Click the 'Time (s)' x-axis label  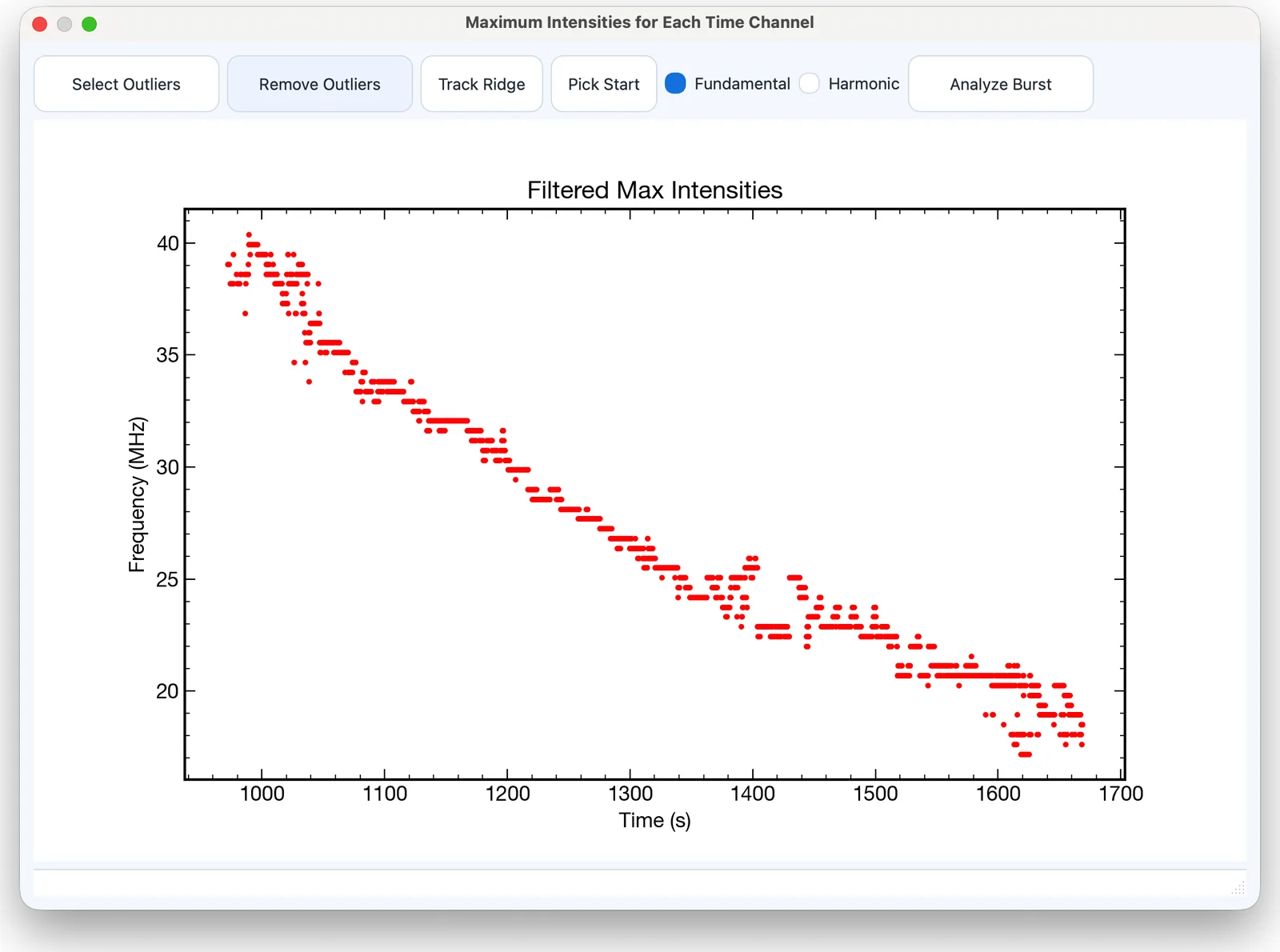tap(654, 820)
